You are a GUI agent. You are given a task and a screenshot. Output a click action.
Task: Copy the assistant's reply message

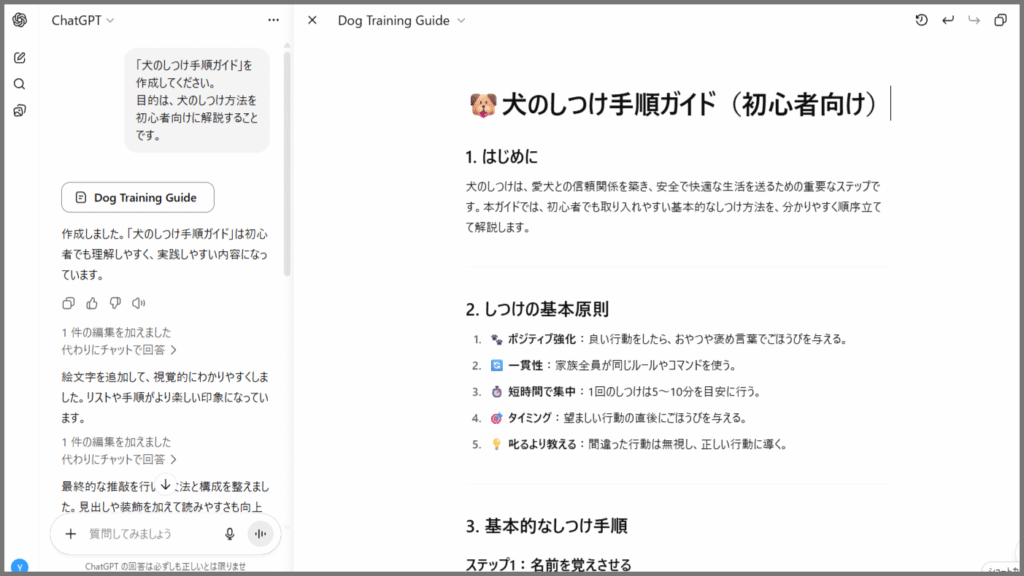tap(68, 303)
